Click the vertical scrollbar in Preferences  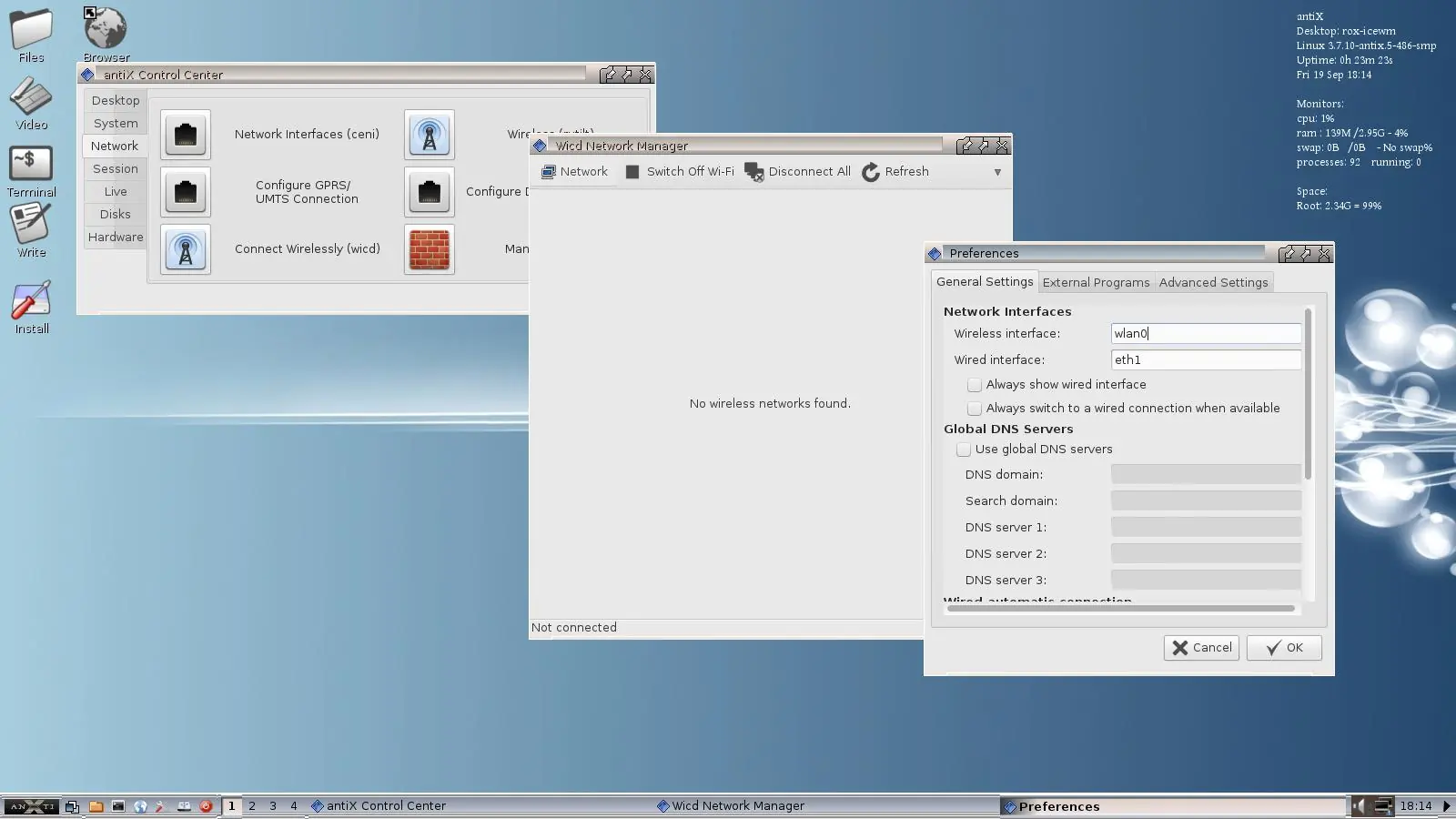[1309, 394]
